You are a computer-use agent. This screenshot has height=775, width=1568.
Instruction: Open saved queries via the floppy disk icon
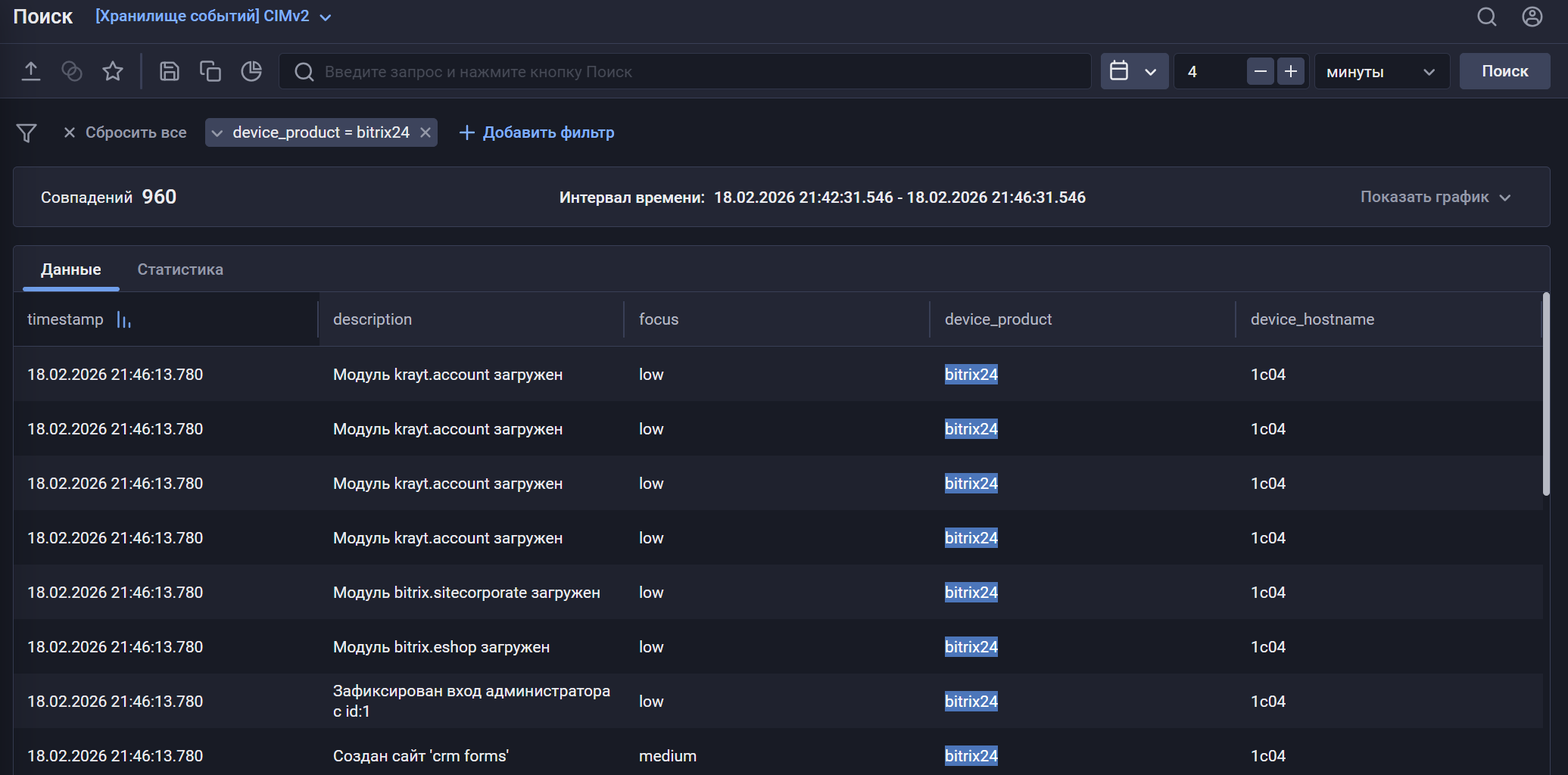(170, 70)
